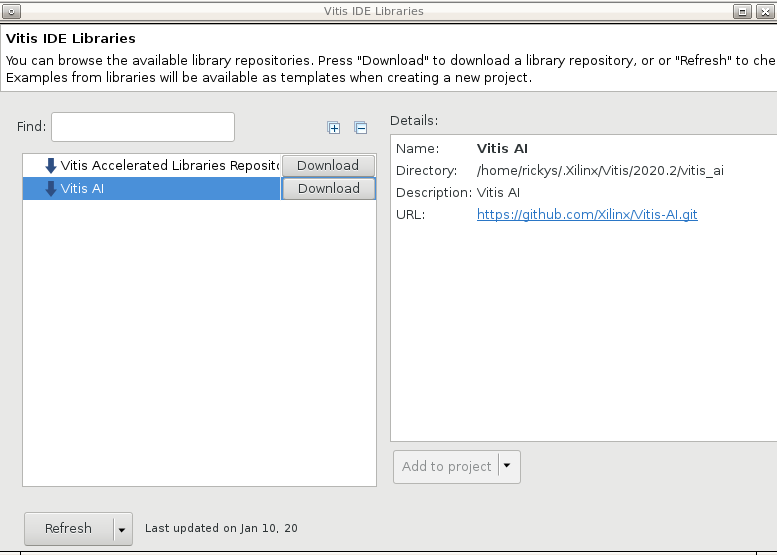Viewport: 777px width, 555px height.
Task: Open the Vitis-AI GitHub URL link
Action: tap(587, 215)
